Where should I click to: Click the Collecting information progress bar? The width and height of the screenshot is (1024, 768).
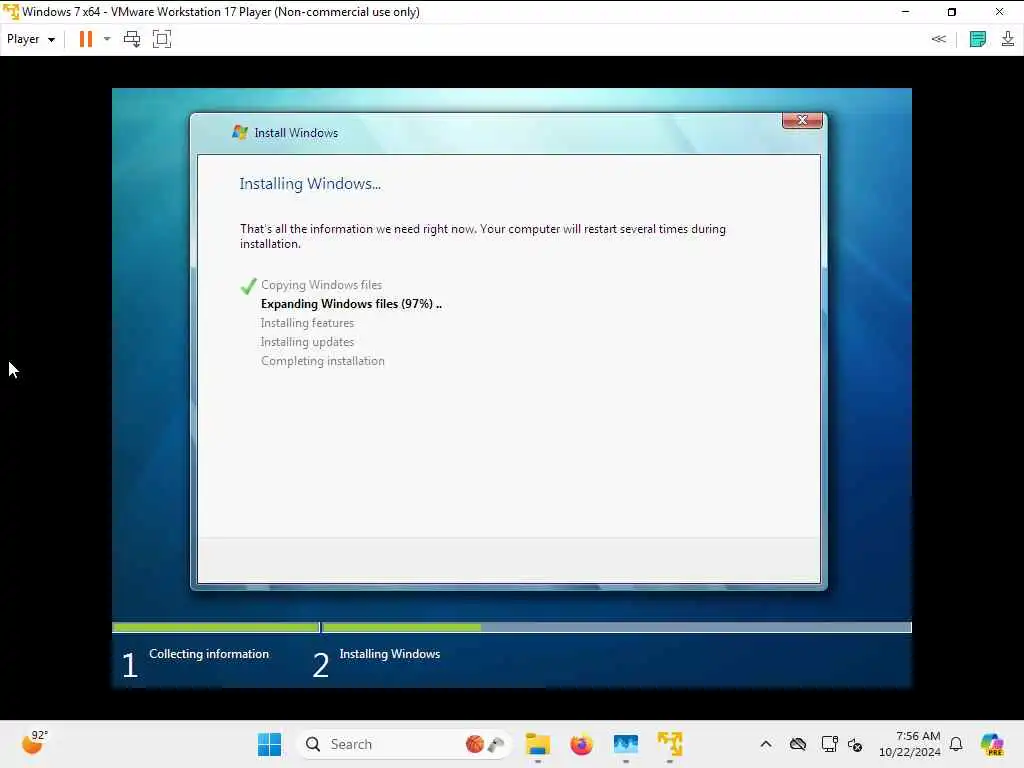[216, 628]
